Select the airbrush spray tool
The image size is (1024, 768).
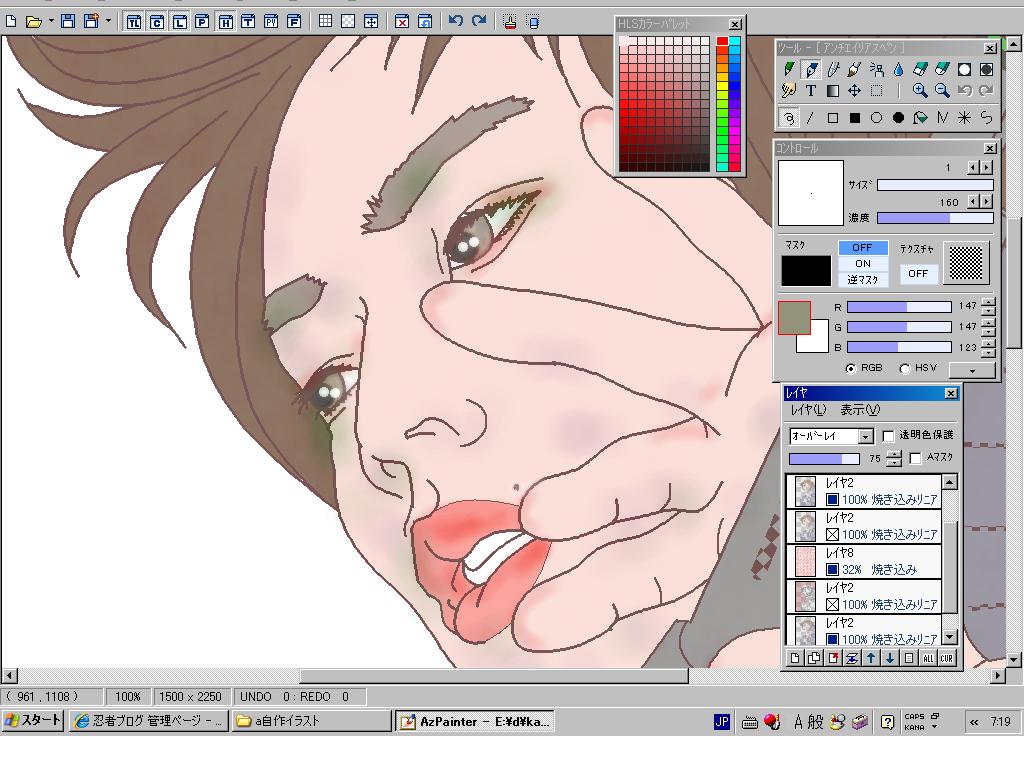(x=876, y=69)
